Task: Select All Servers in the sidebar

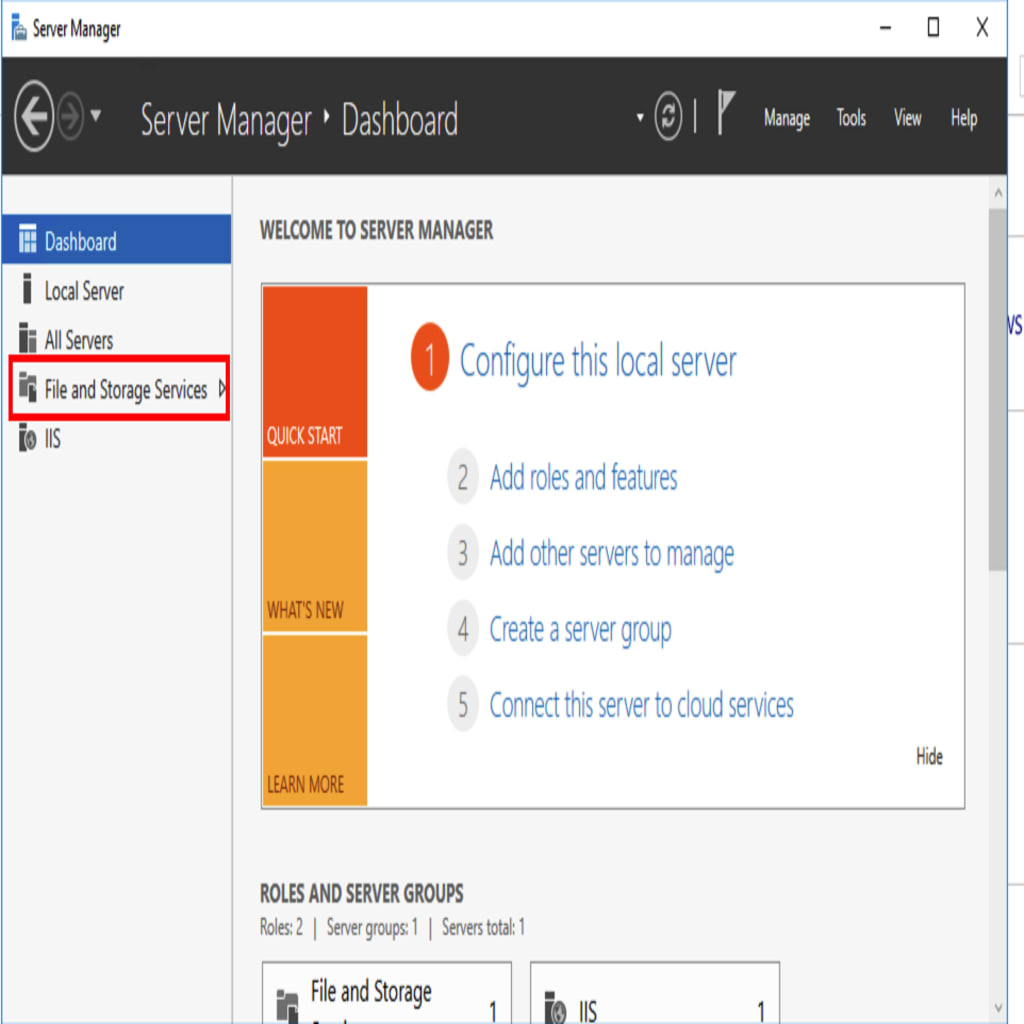Action: click(116, 340)
